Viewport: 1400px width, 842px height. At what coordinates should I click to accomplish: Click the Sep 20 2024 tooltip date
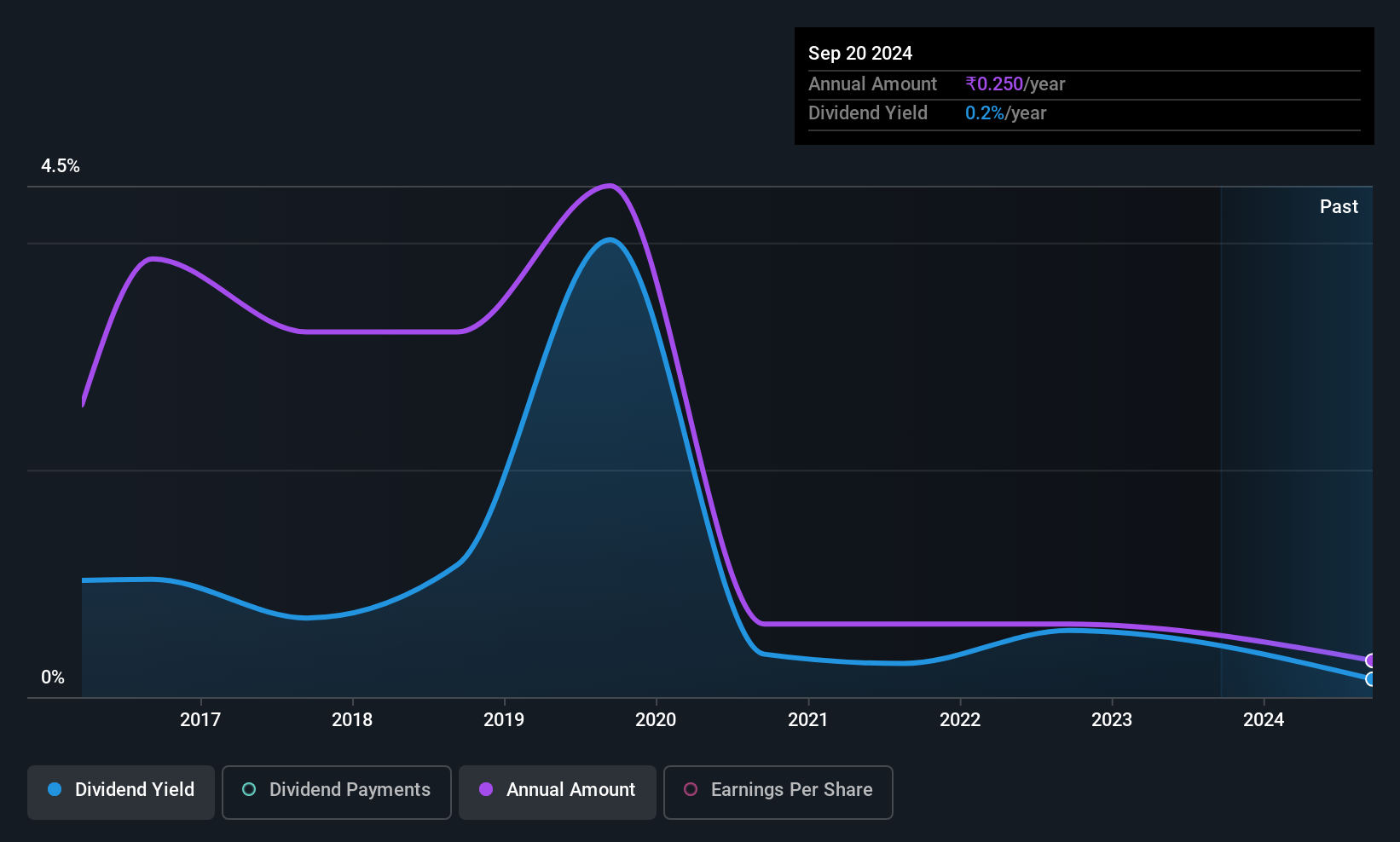860,53
